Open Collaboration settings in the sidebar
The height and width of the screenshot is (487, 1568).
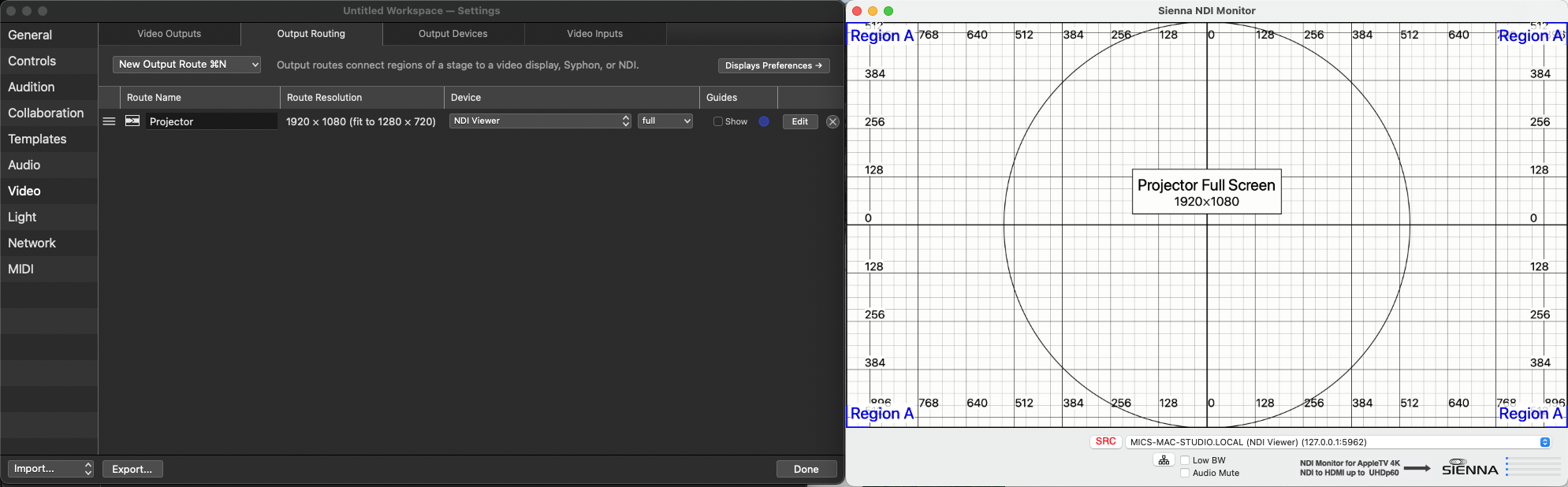point(49,113)
